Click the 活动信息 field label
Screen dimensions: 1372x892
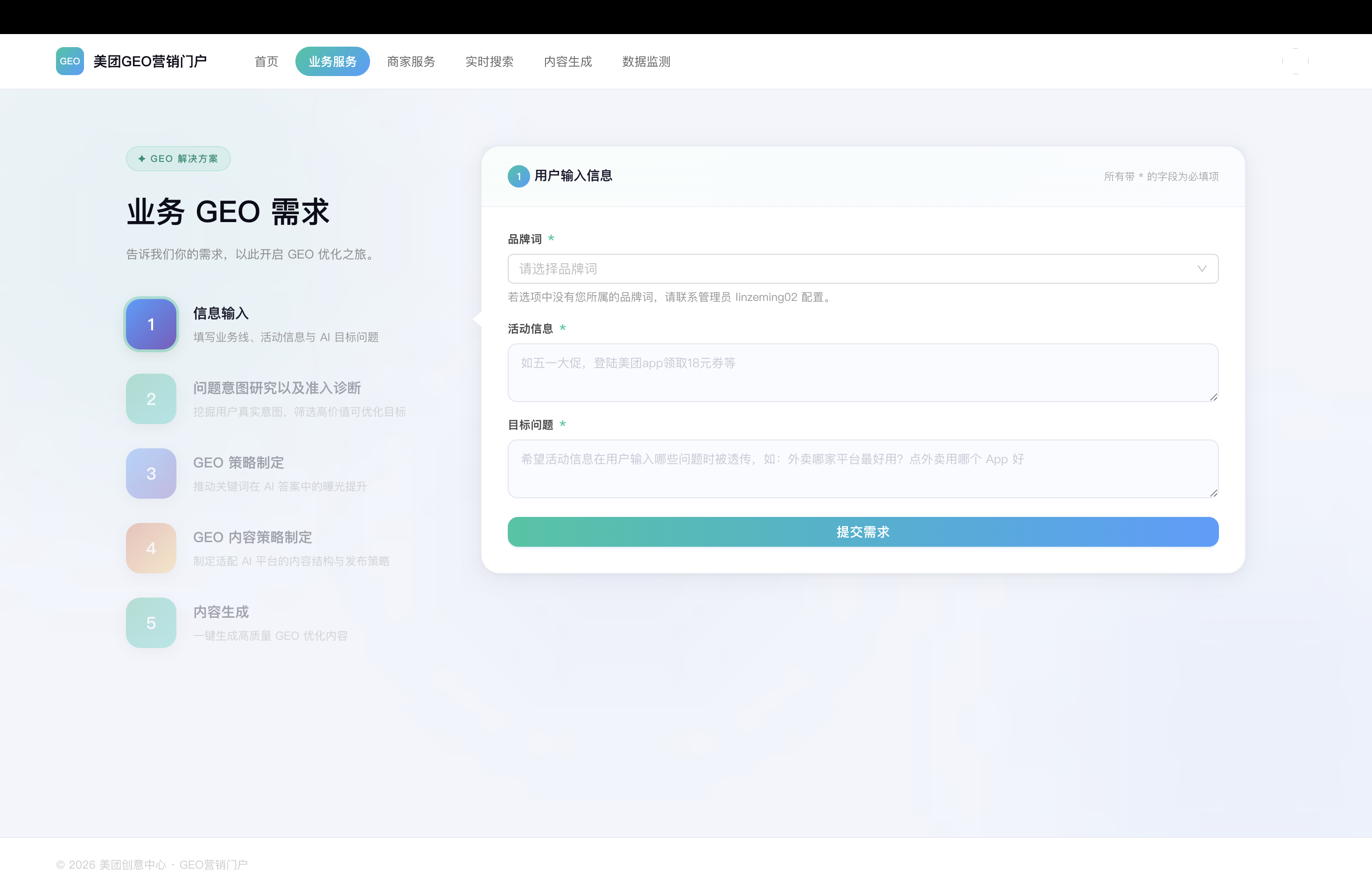[530, 328]
